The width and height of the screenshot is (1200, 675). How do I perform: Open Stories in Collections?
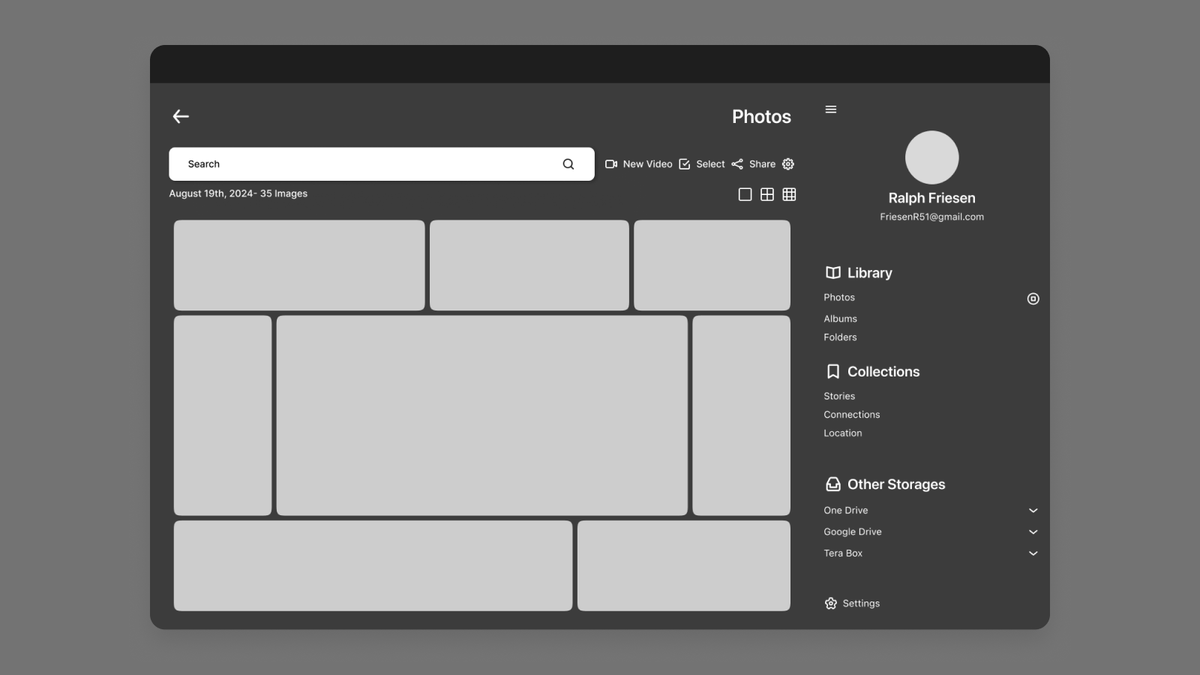click(839, 396)
